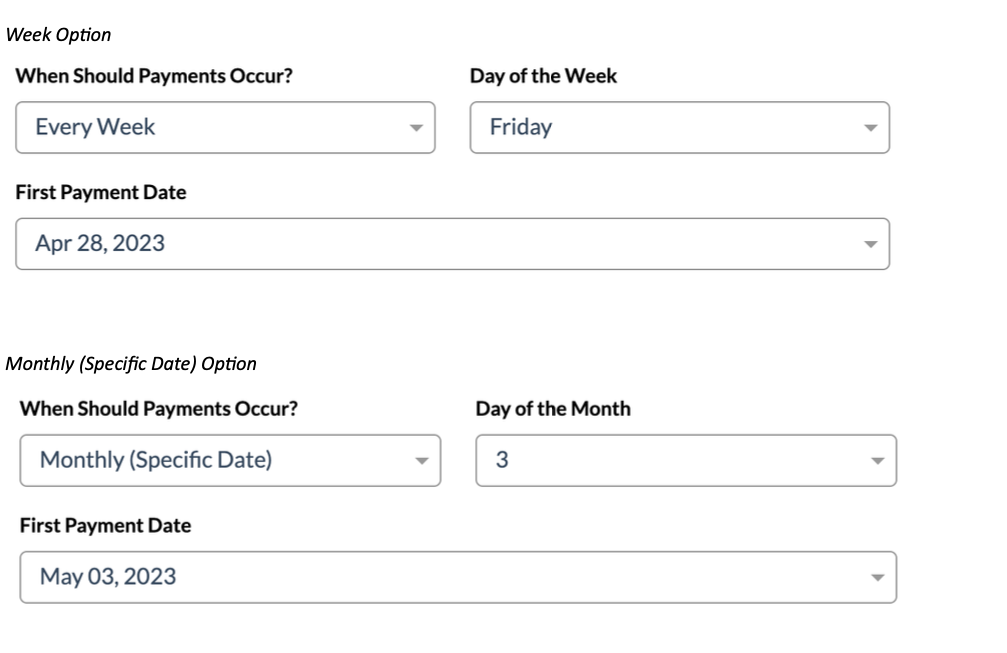This screenshot has height=653, width=1007.
Task: Click the "Day of the Week" label
Action: 543,76
